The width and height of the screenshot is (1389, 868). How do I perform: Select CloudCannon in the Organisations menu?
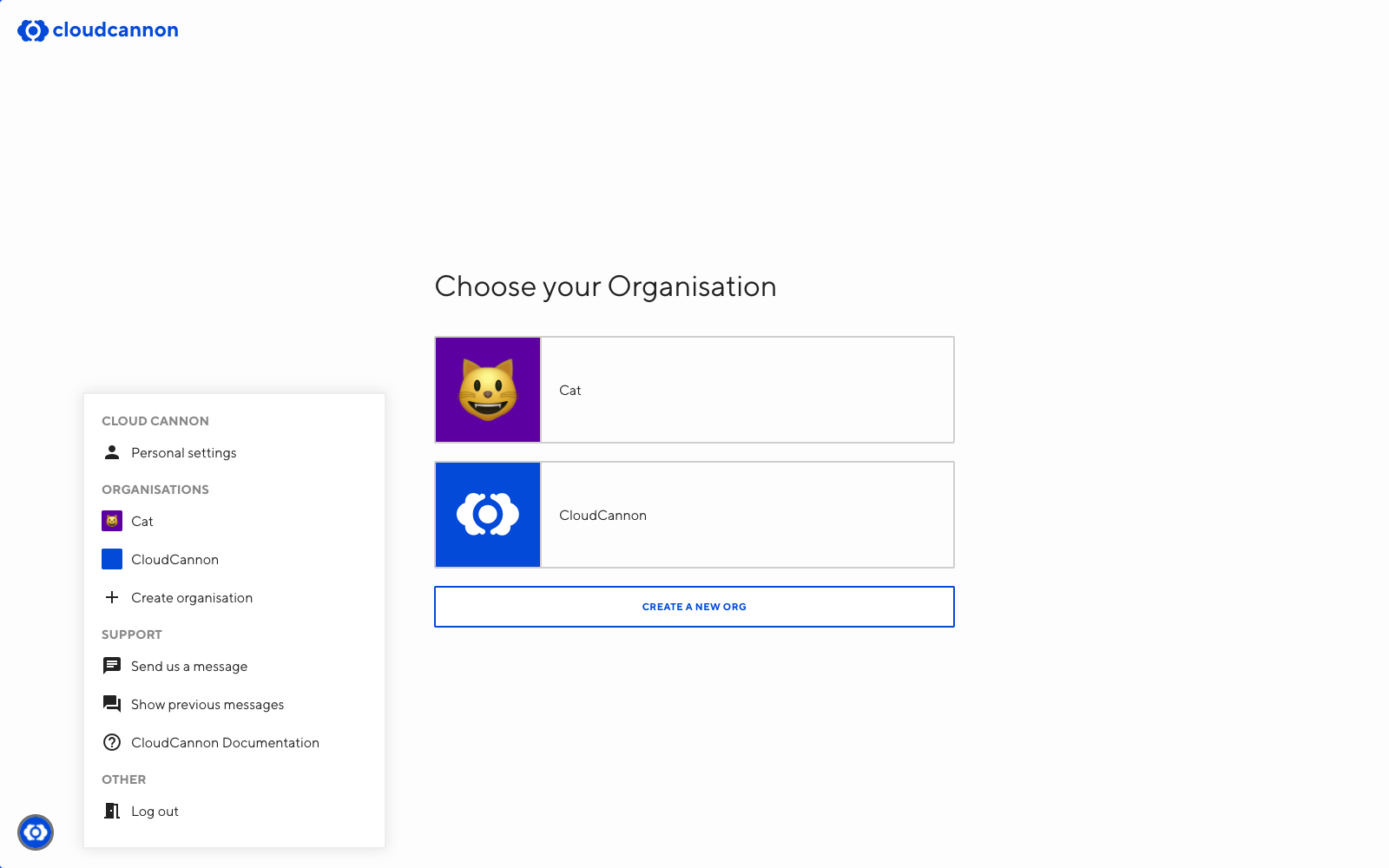(175, 560)
